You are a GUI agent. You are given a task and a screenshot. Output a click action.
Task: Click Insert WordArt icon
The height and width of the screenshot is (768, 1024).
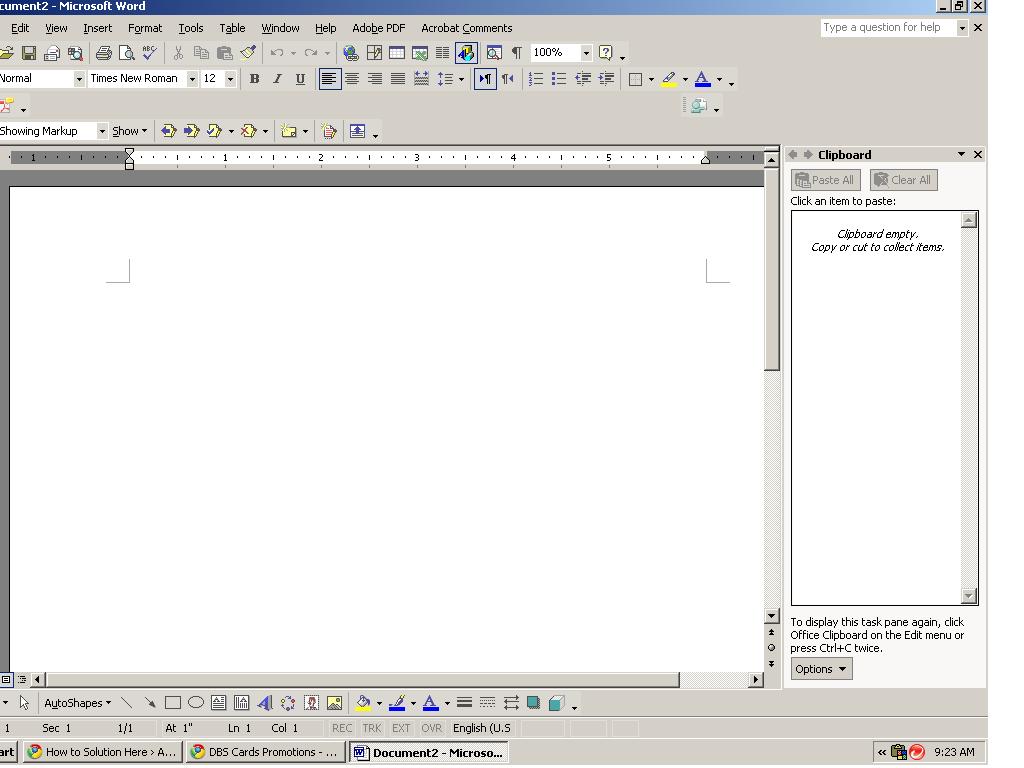pyautogui.click(x=265, y=703)
